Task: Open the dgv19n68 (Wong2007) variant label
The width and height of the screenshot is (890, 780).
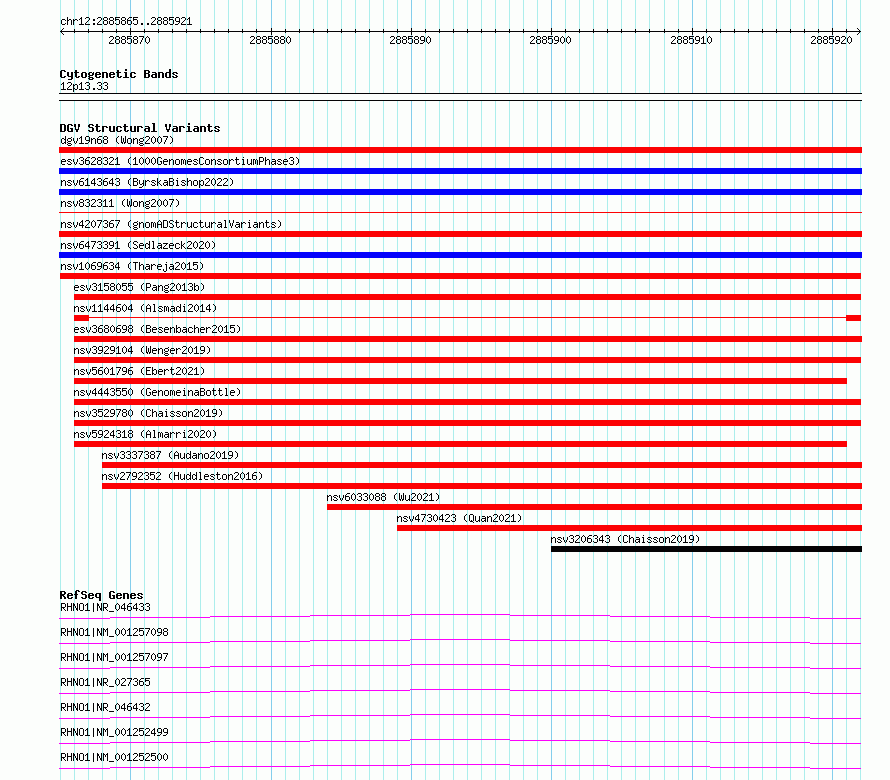Action: [x=117, y=140]
